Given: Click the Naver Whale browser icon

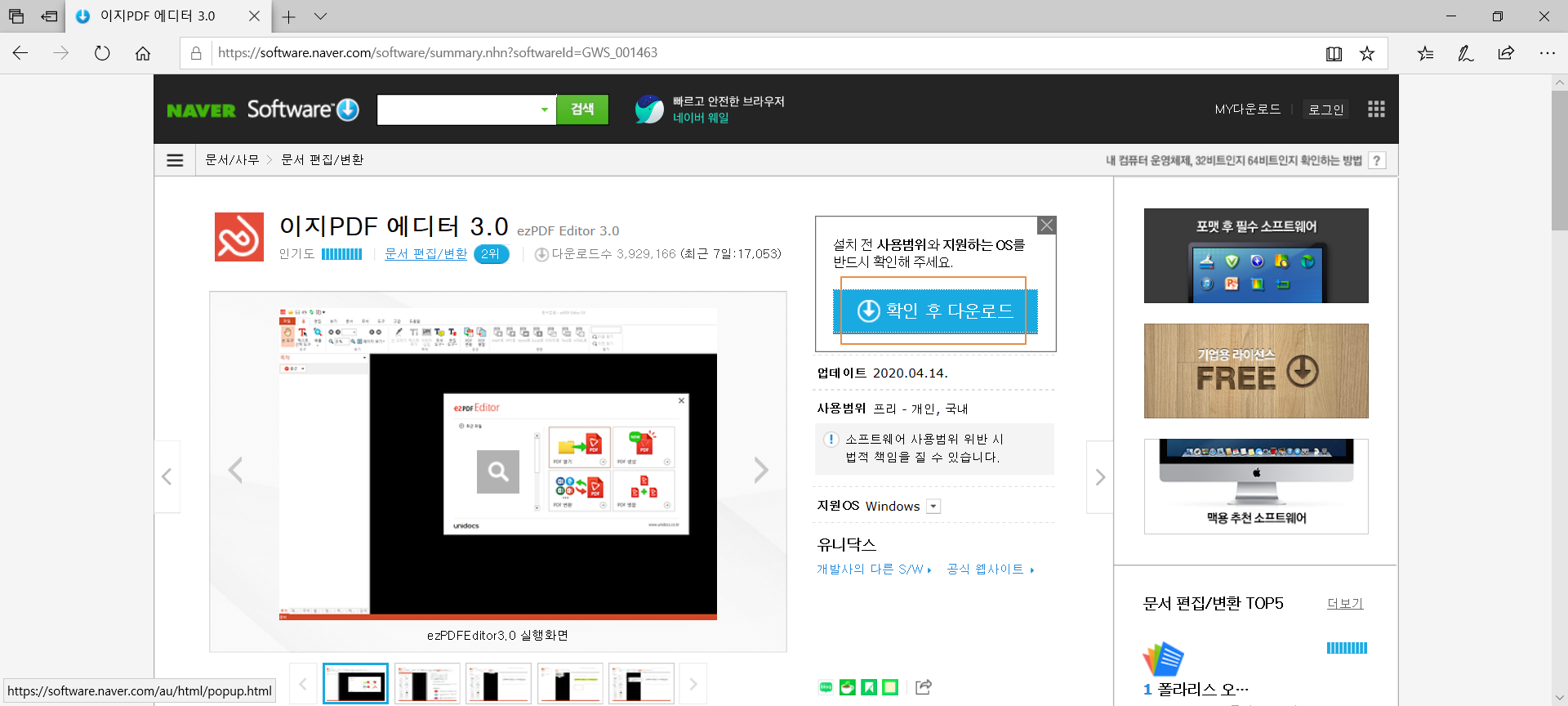Looking at the screenshot, I should point(649,109).
